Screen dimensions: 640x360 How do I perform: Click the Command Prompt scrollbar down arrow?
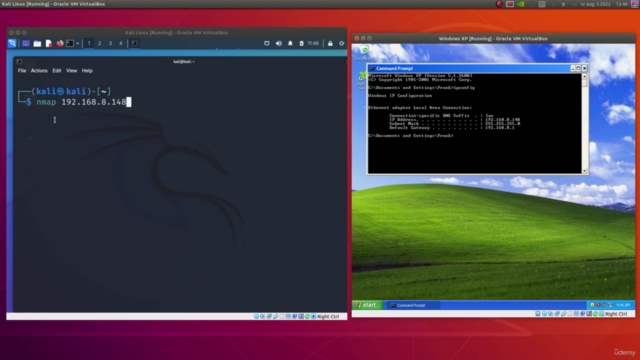(584, 171)
